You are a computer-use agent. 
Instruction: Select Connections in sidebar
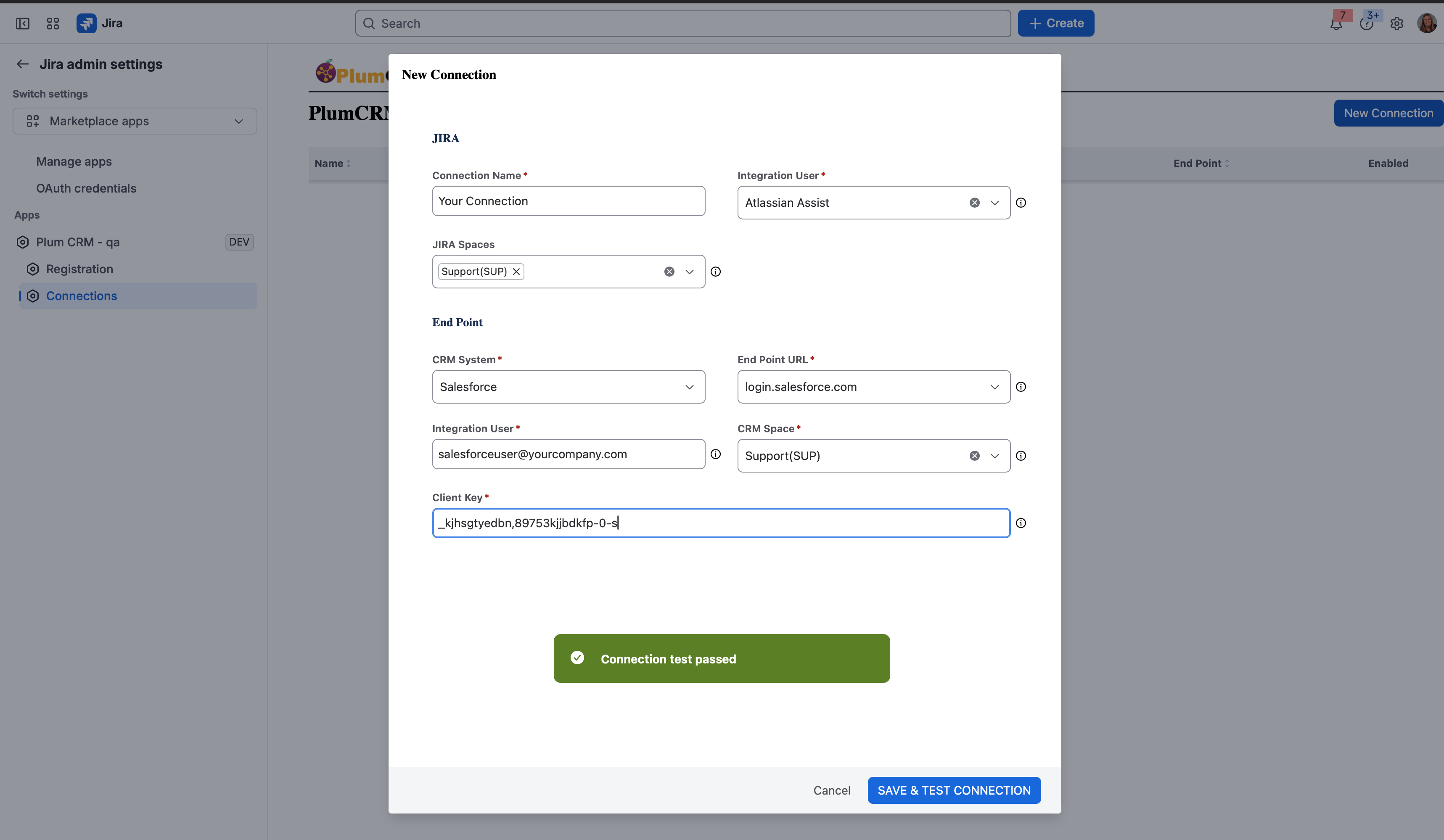coord(138,296)
